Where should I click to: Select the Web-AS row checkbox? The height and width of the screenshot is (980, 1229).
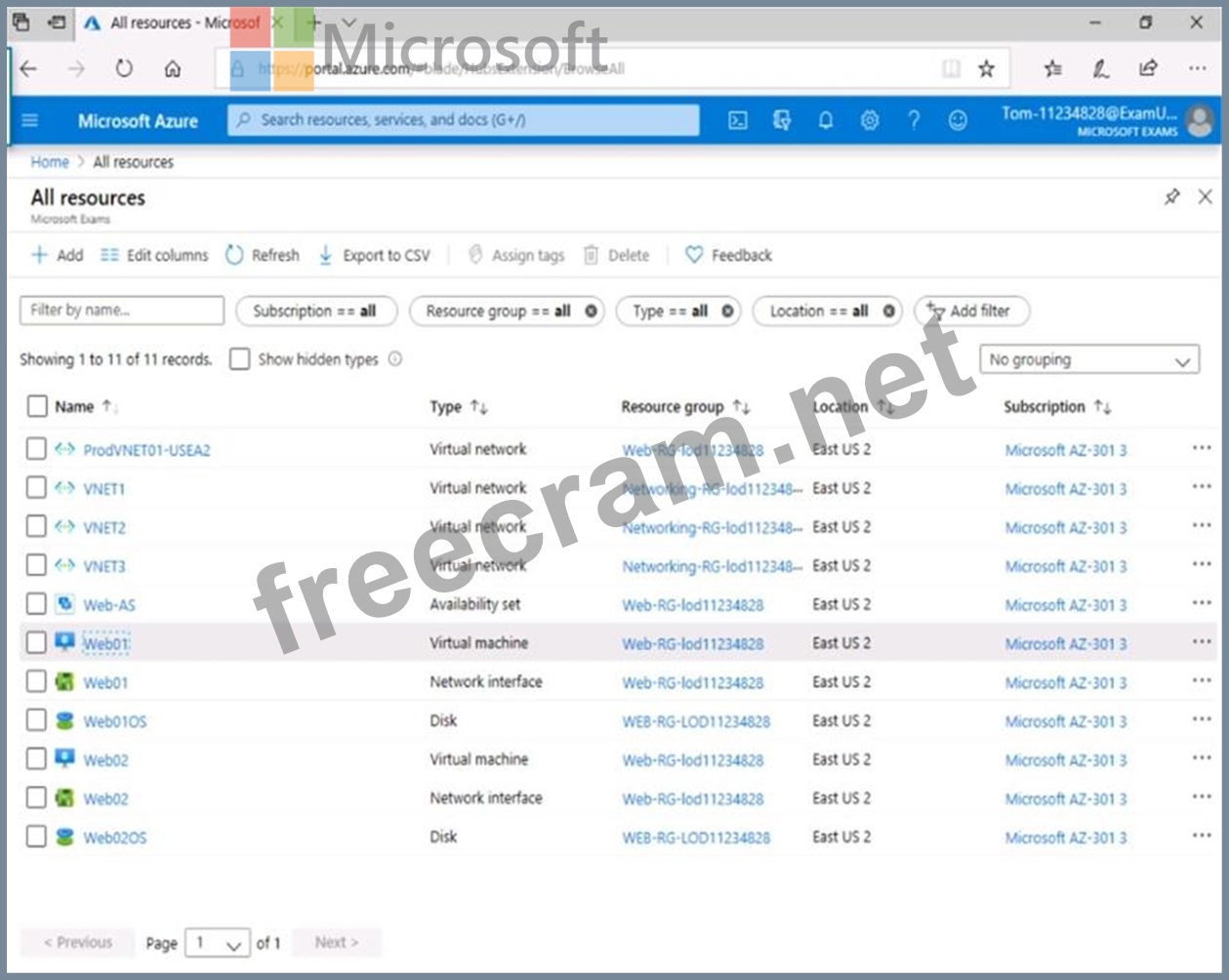pyautogui.click(x=36, y=604)
